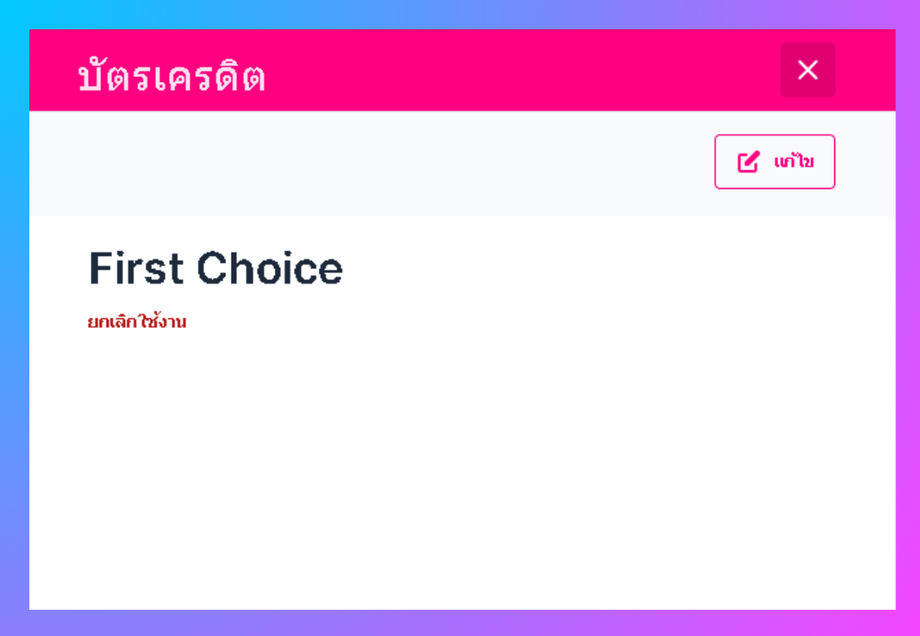
Task: Click the word "First" in card name
Action: pyautogui.click(x=136, y=268)
